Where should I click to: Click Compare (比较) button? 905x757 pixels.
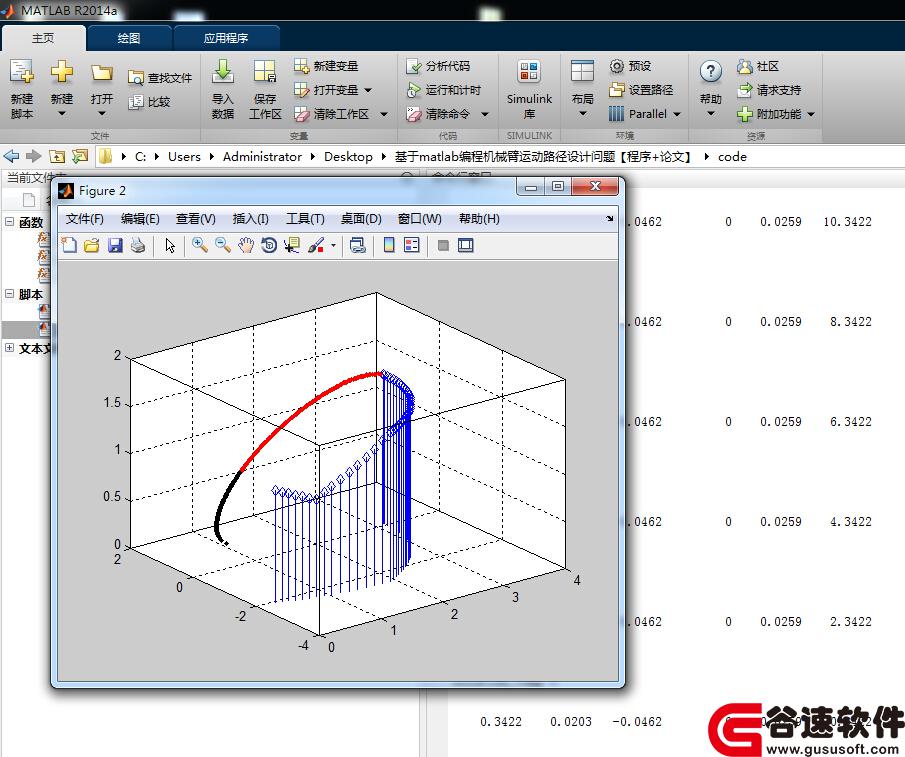point(149,102)
